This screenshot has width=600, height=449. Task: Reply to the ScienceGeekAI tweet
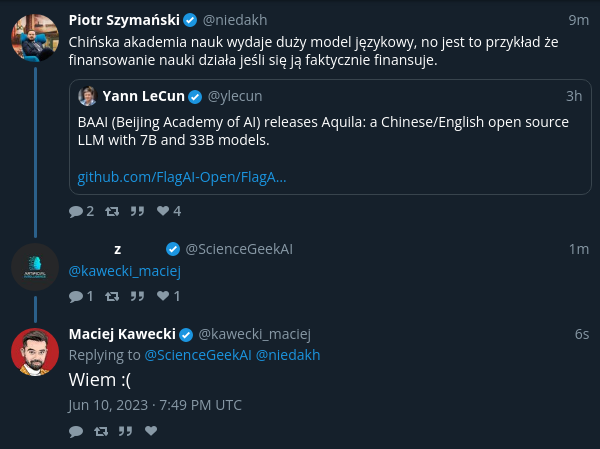coord(76,296)
